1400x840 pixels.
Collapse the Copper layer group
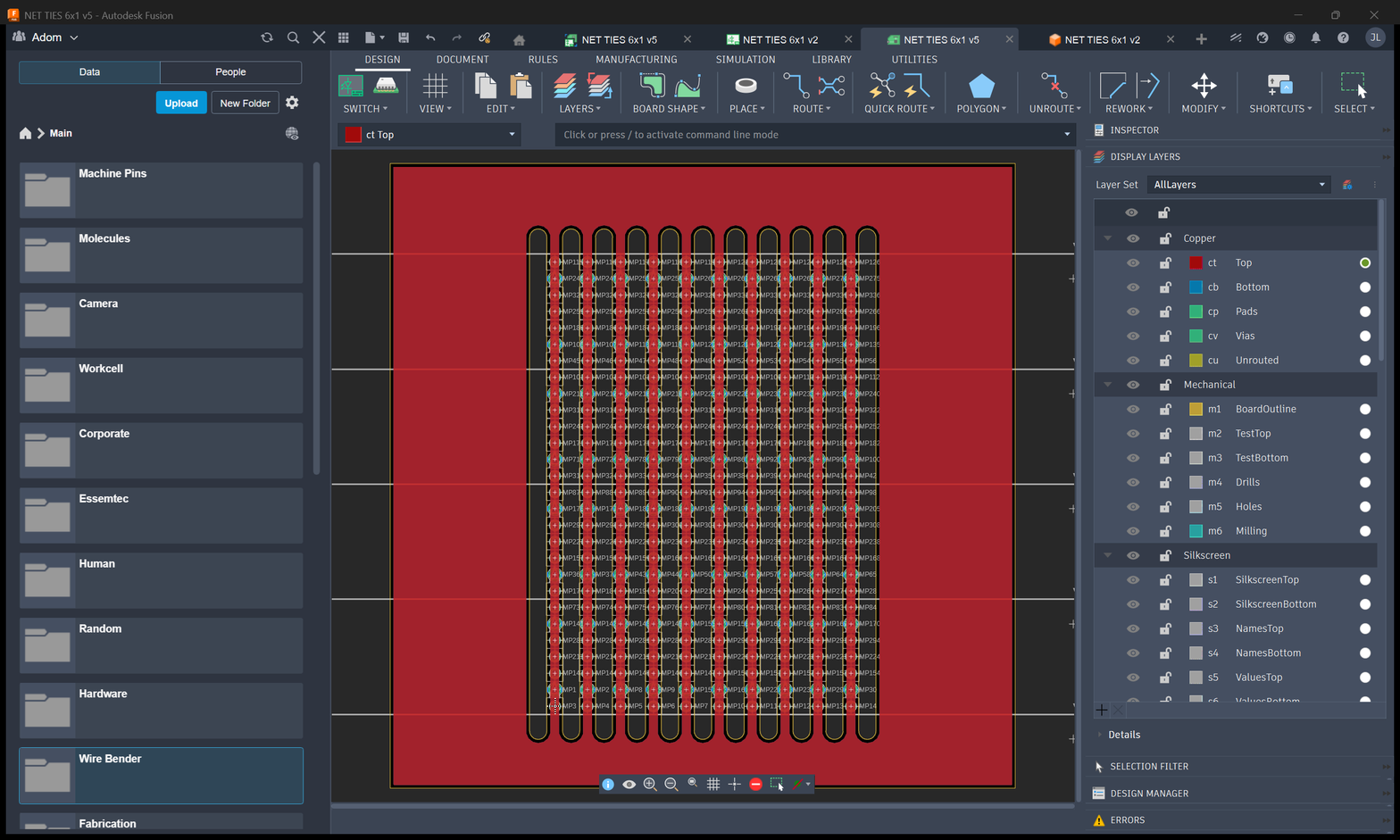click(x=1107, y=238)
